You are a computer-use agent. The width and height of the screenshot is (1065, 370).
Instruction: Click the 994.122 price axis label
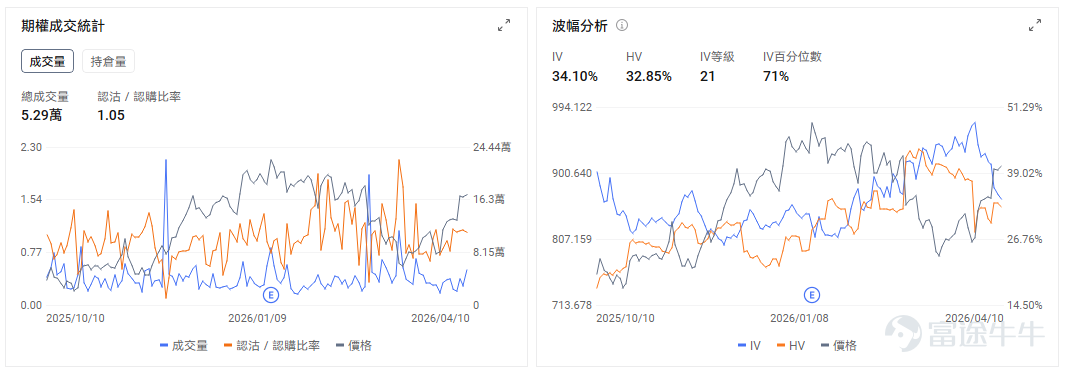pyautogui.click(x=573, y=107)
